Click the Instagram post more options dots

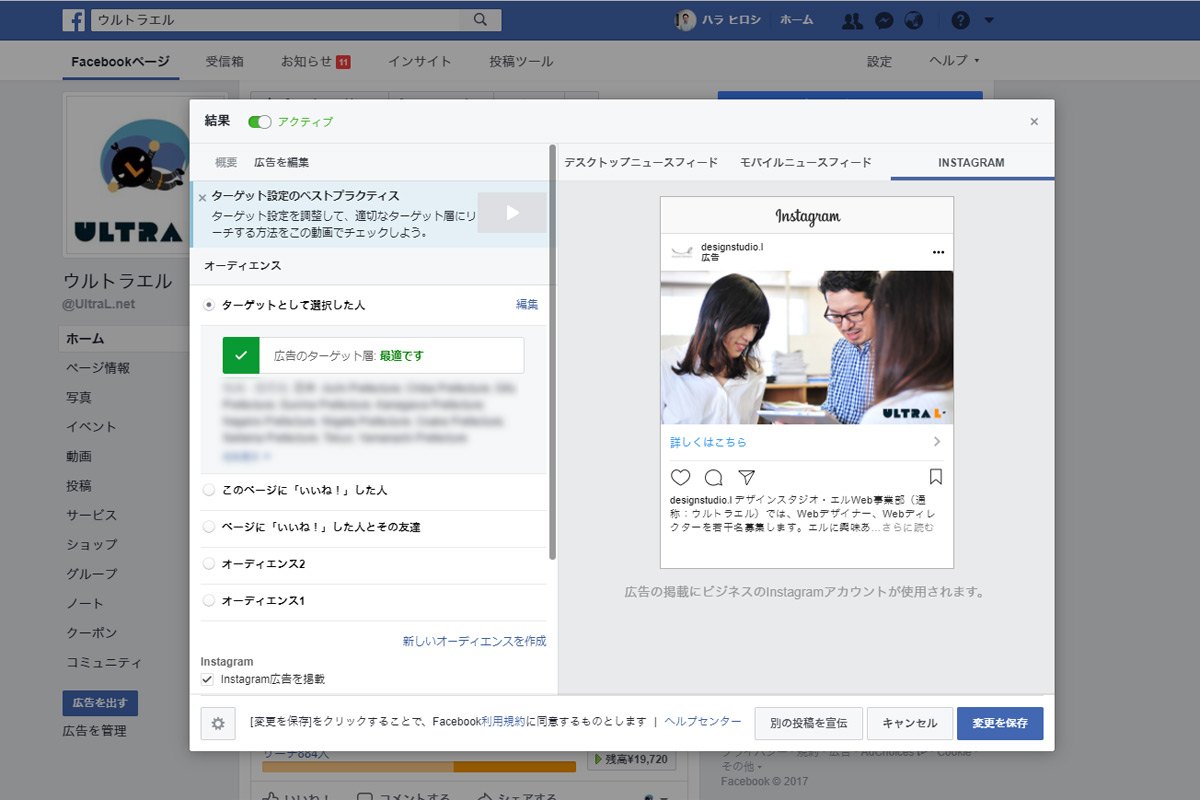point(938,252)
